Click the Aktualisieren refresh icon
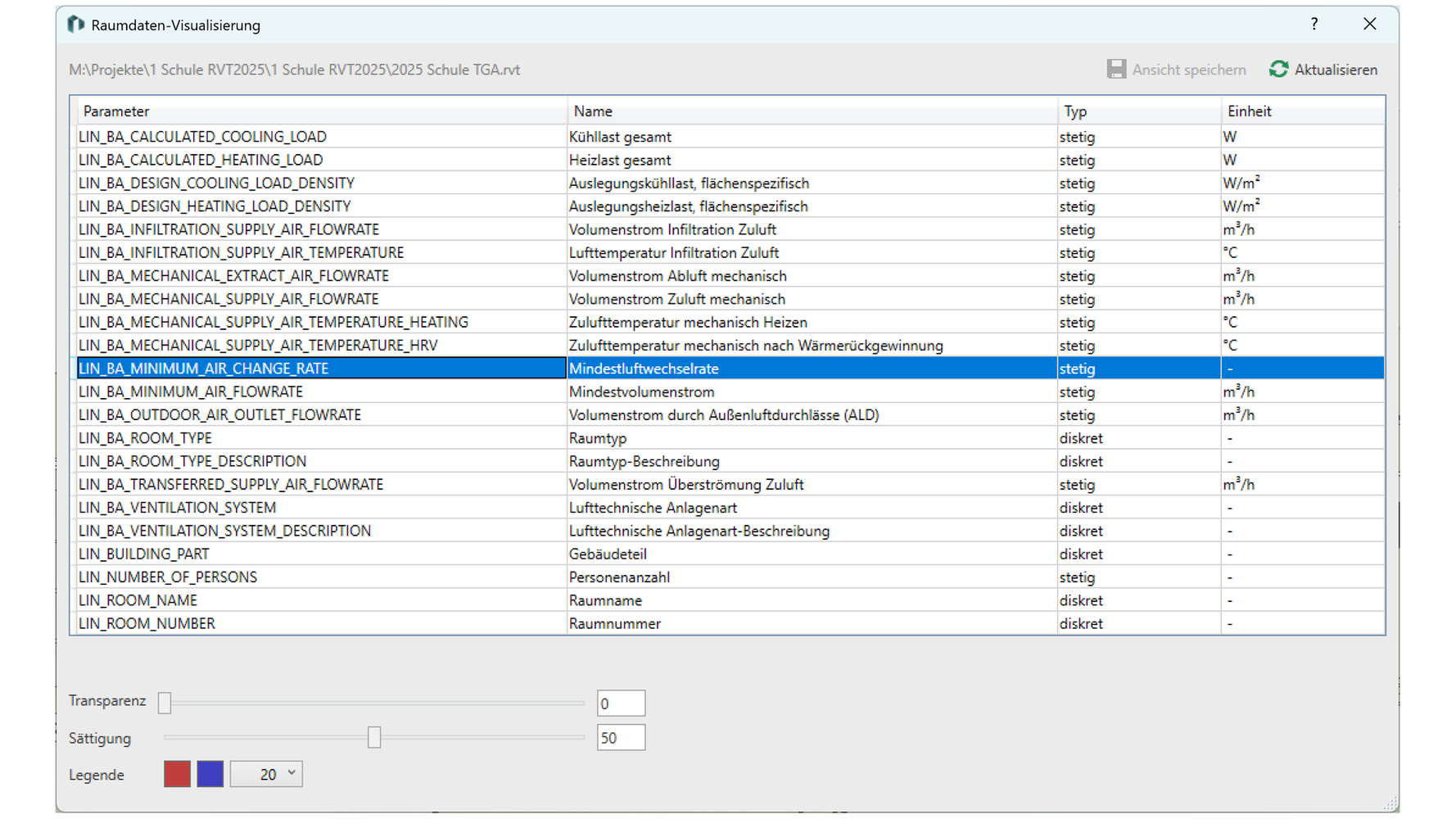Screen dimensions: 1456x819 point(1278,70)
